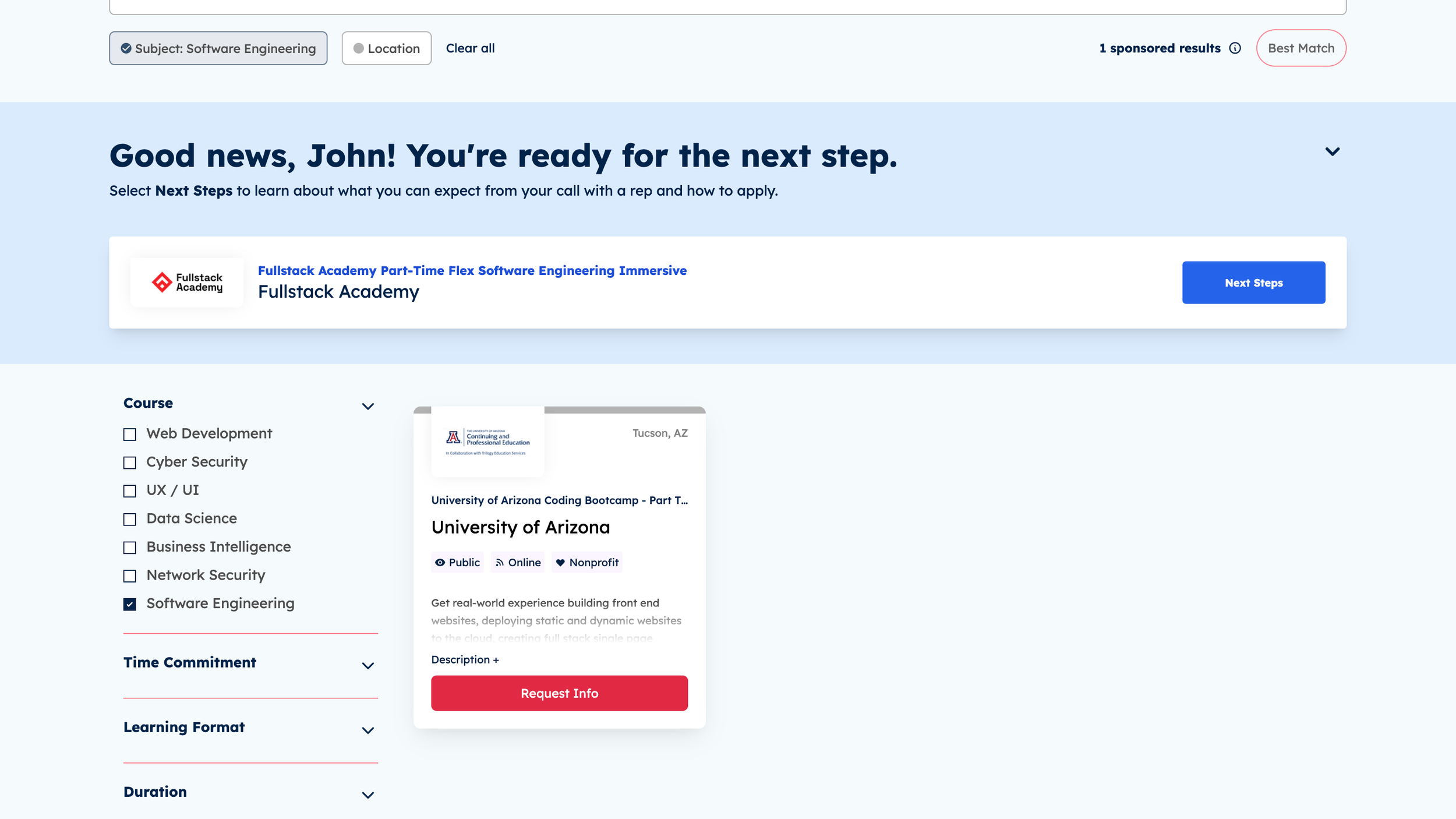
Task: Click the University of Arizona logo thumbnail
Action: point(487,442)
